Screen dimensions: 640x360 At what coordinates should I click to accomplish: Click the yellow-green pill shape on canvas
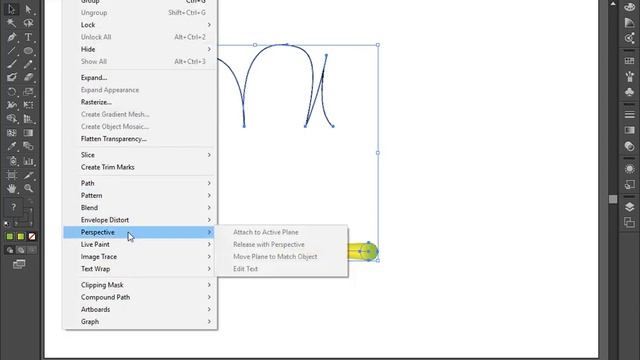pos(363,251)
